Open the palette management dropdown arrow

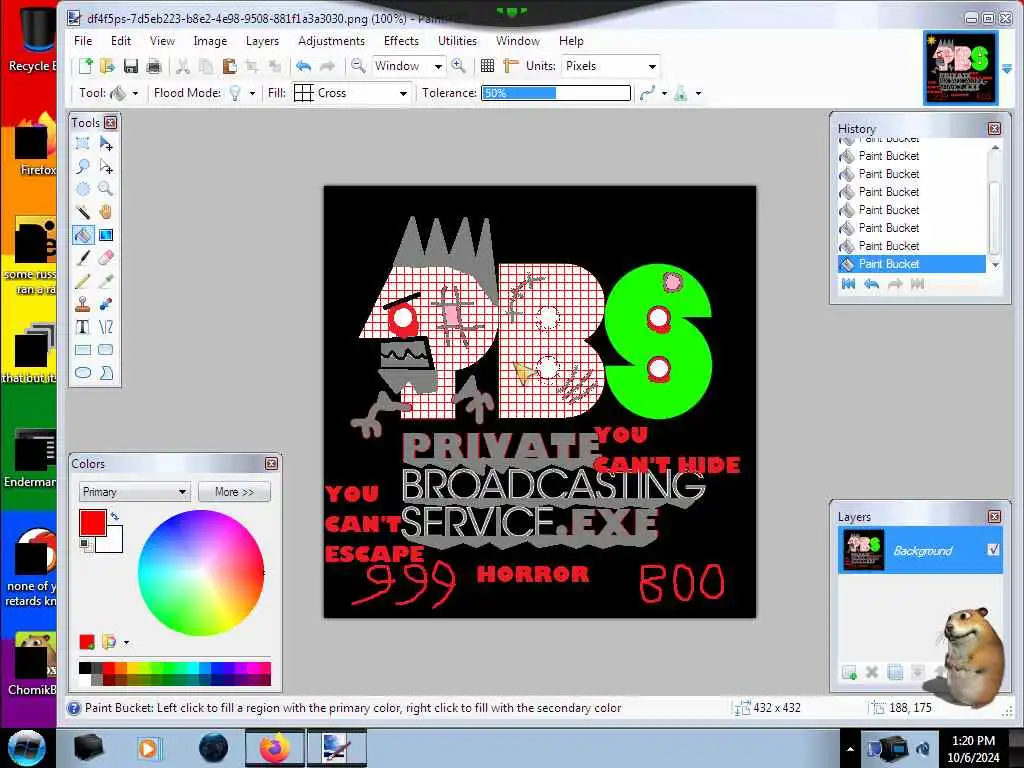(126, 643)
